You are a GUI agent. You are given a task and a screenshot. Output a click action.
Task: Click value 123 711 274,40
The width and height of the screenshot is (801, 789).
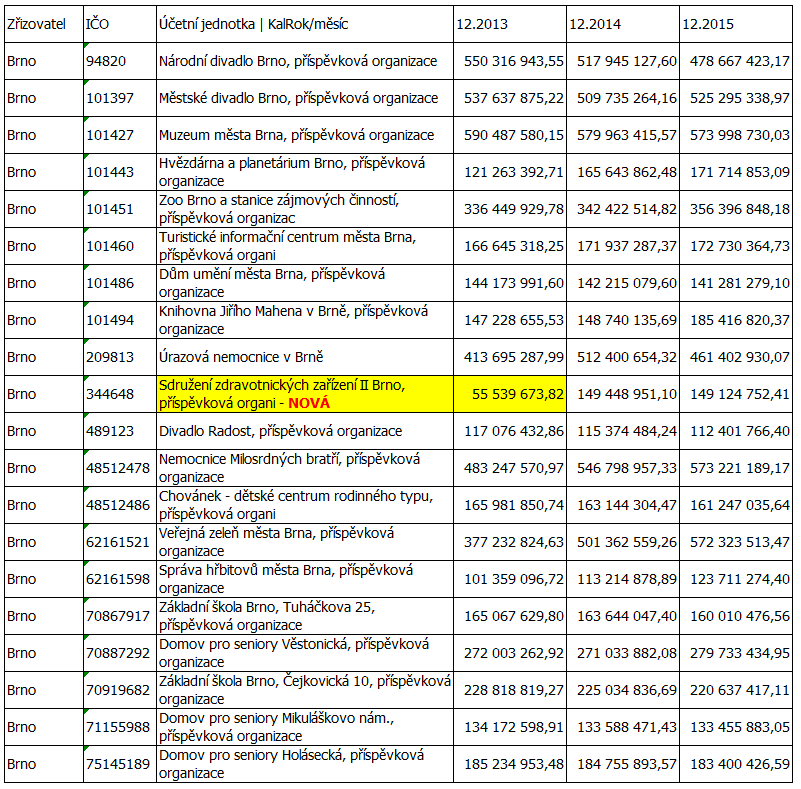click(x=736, y=579)
